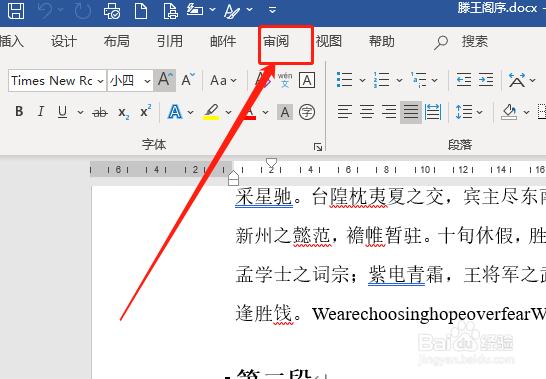Open the 视图 tab
Viewport: 546px width, 379px height.
pyautogui.click(x=329, y=41)
